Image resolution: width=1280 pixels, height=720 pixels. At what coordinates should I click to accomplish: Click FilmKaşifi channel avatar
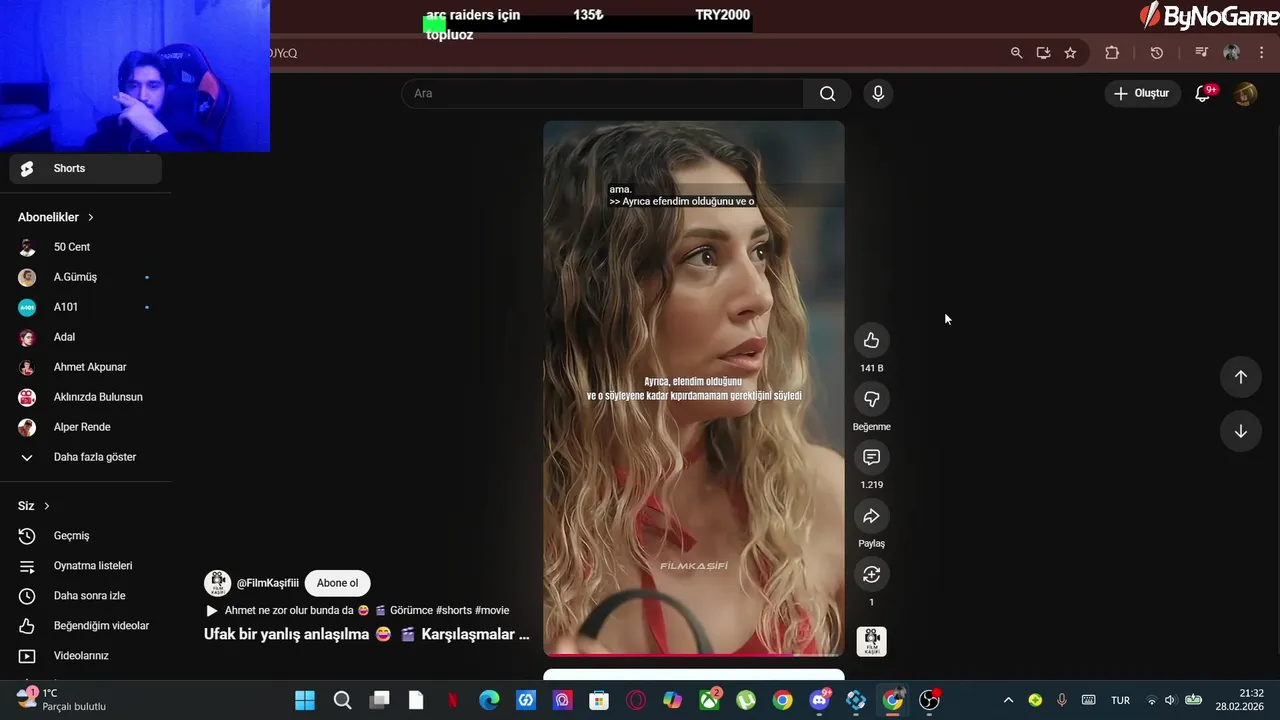[217, 583]
